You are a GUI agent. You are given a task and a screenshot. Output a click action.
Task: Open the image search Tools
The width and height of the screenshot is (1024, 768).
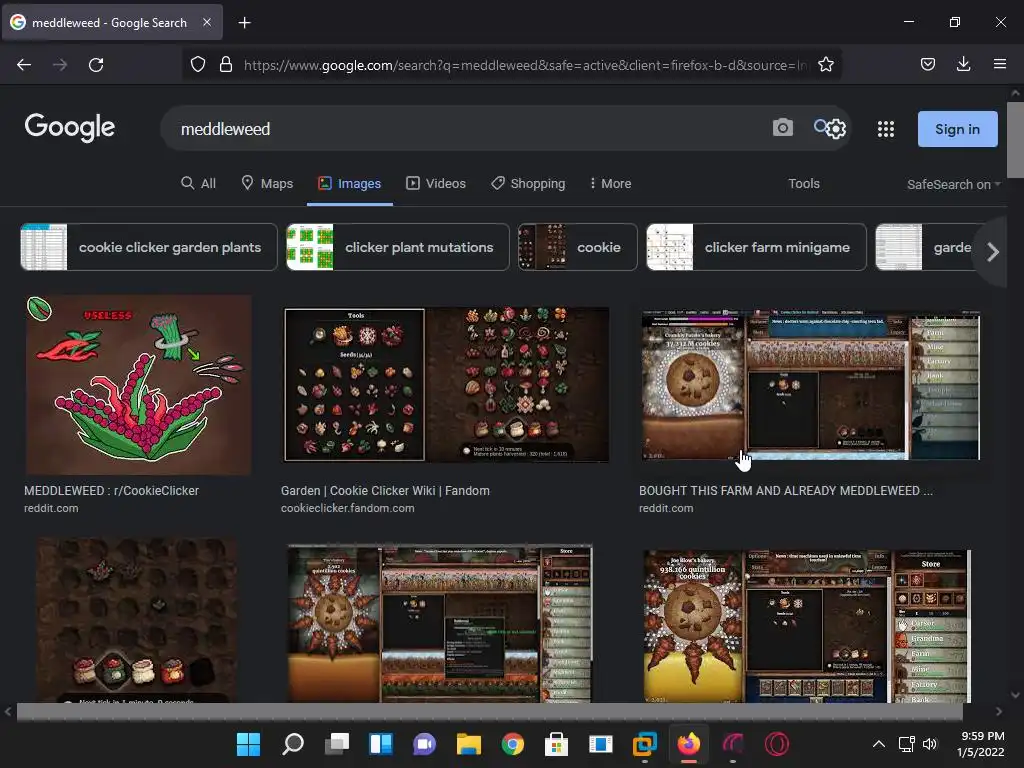[803, 184]
